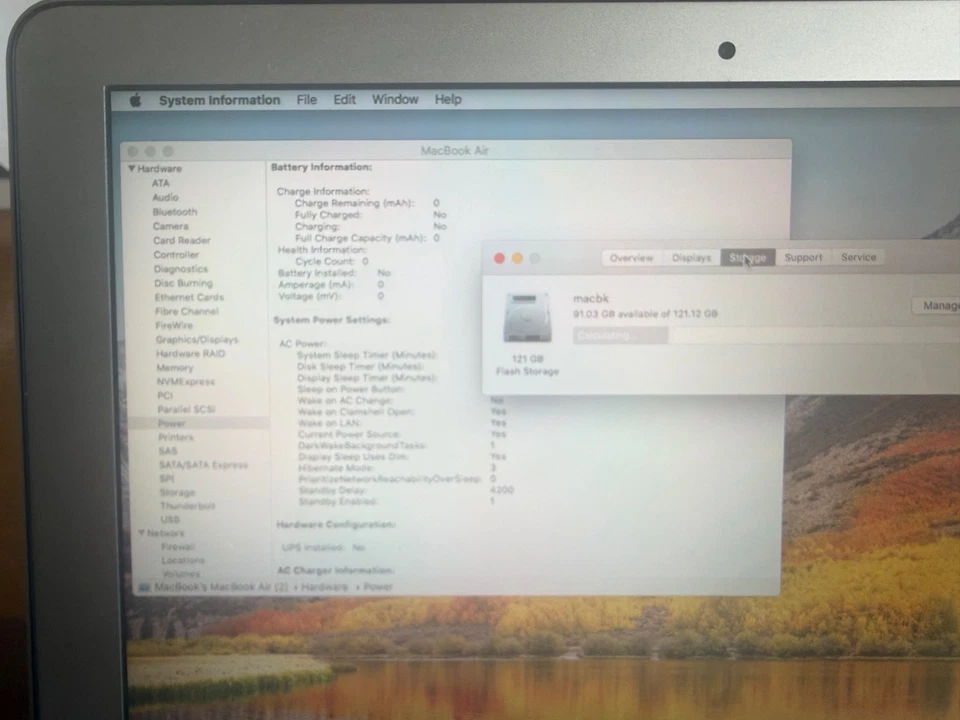Click the MacBook Air window title bar

pyautogui.click(x=454, y=151)
